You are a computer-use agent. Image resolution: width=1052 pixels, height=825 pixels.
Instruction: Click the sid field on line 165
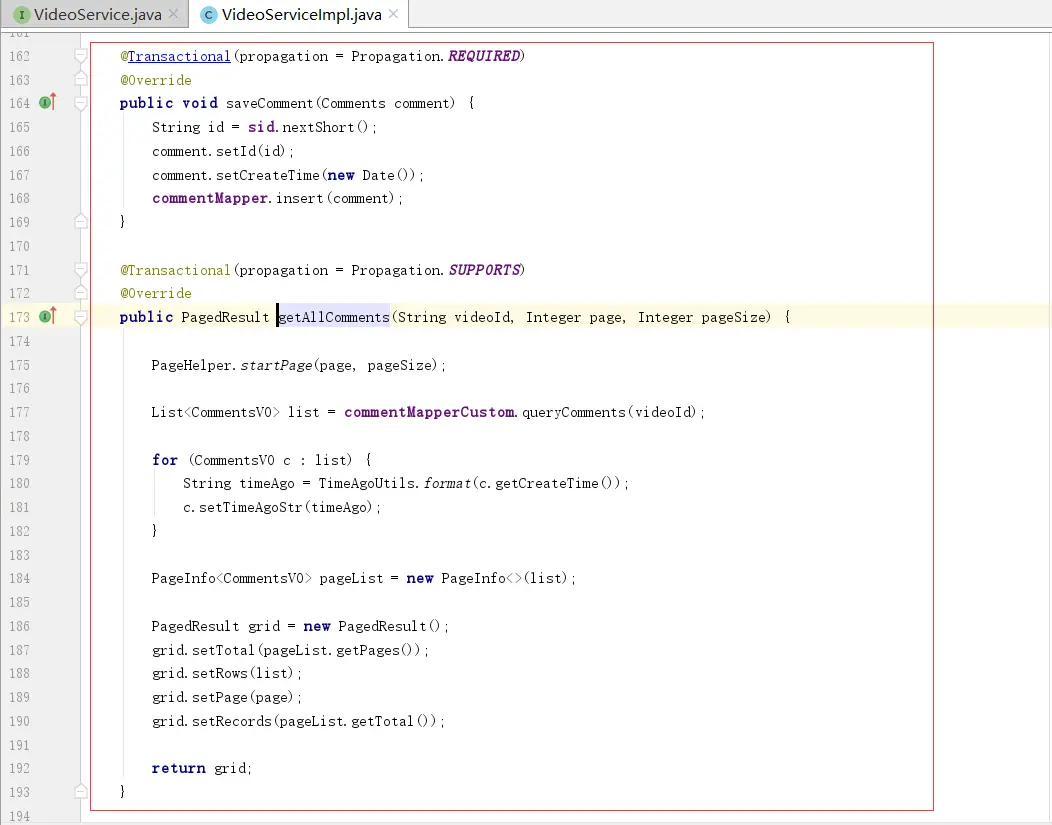(x=261, y=127)
